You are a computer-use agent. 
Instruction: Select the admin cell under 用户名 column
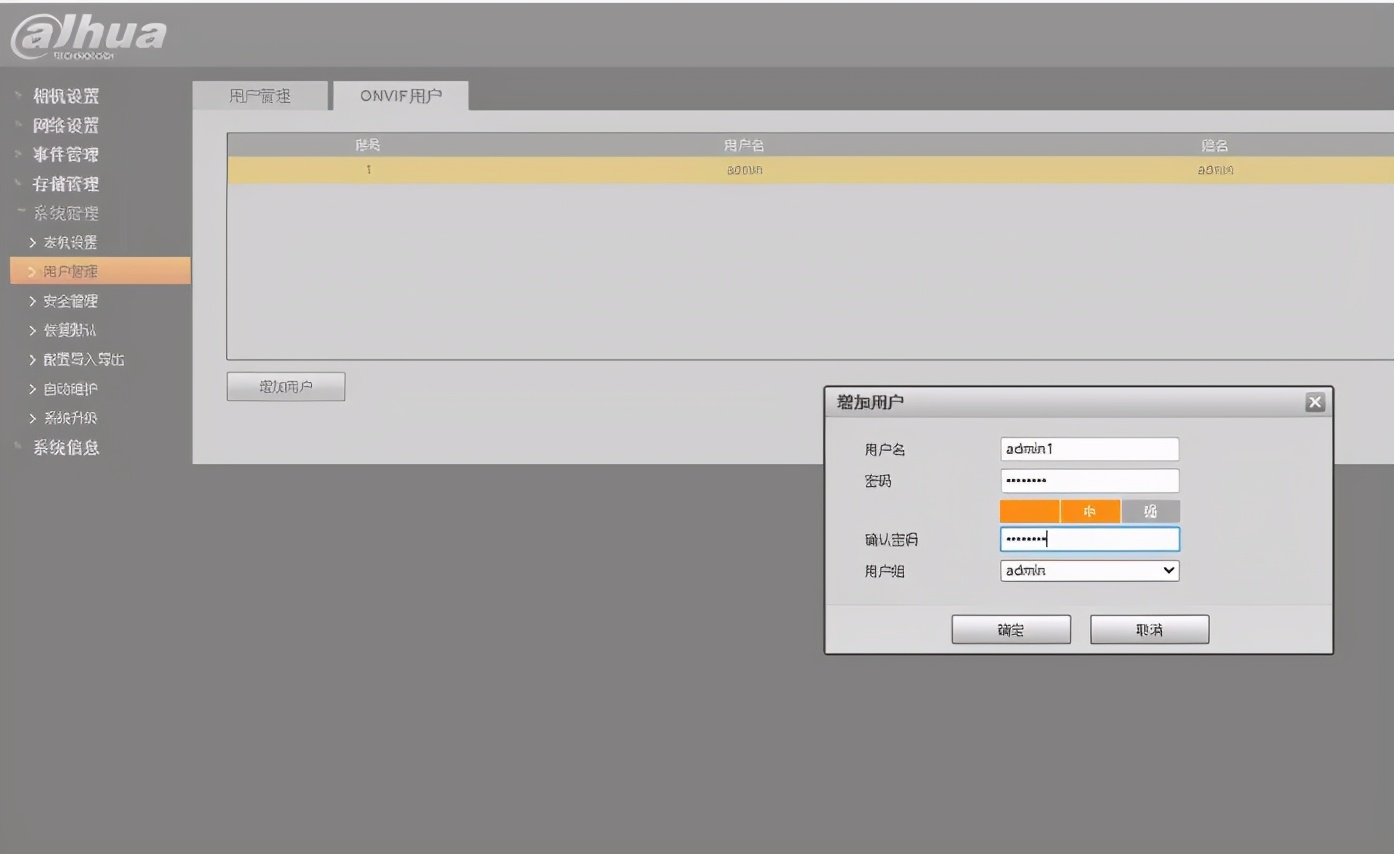[744, 170]
